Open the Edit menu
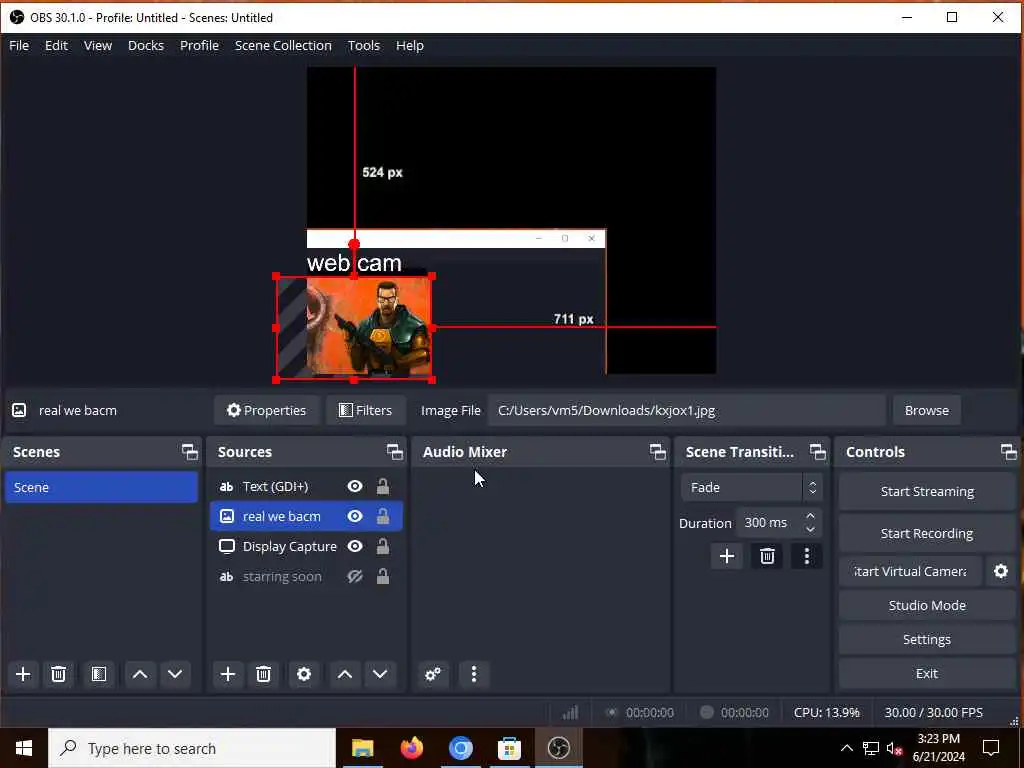The width and height of the screenshot is (1024, 768). 56,46
